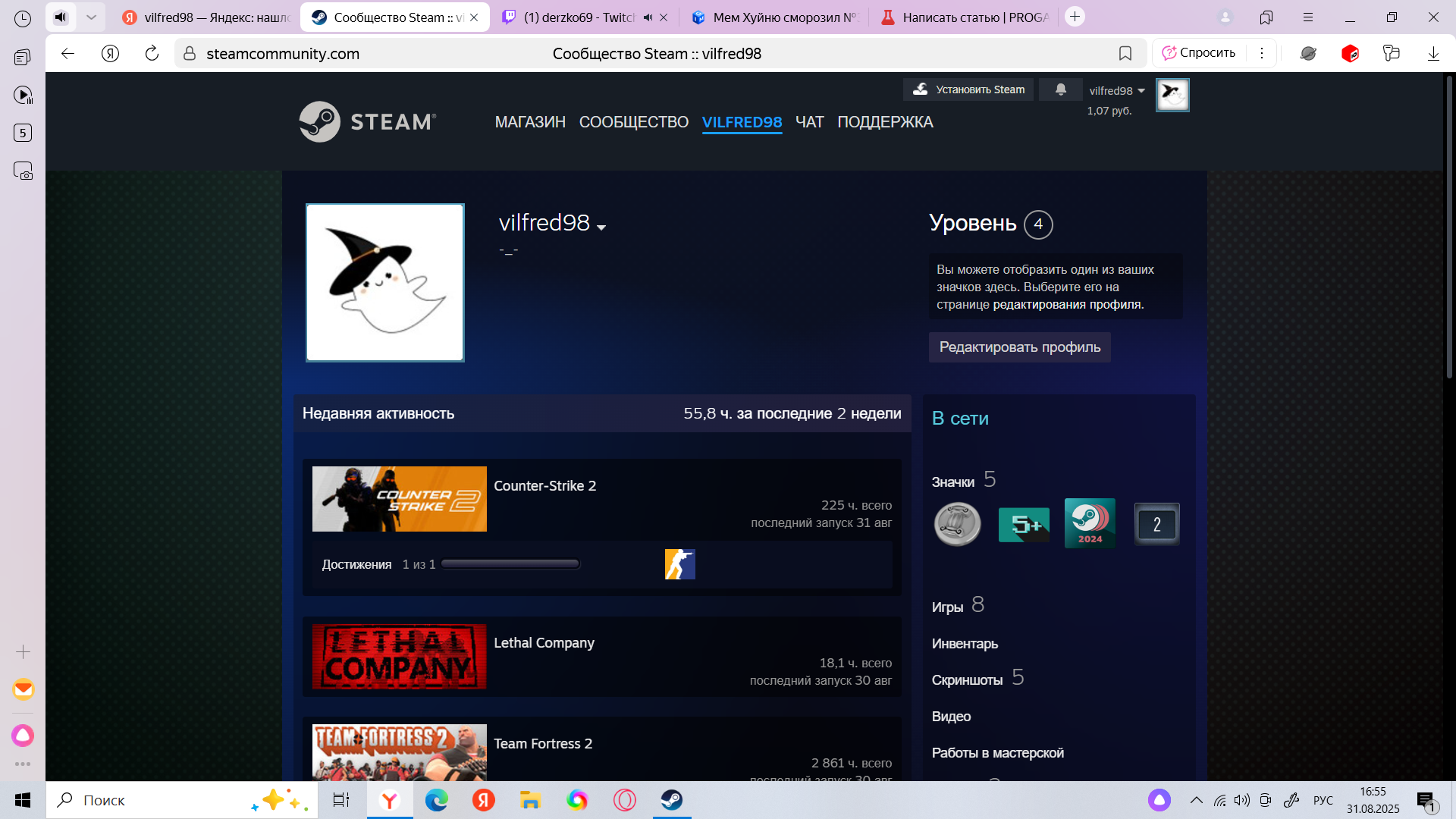The height and width of the screenshot is (819, 1456).
Task: Open the Yandex home button in toolbar
Action: click(x=110, y=53)
